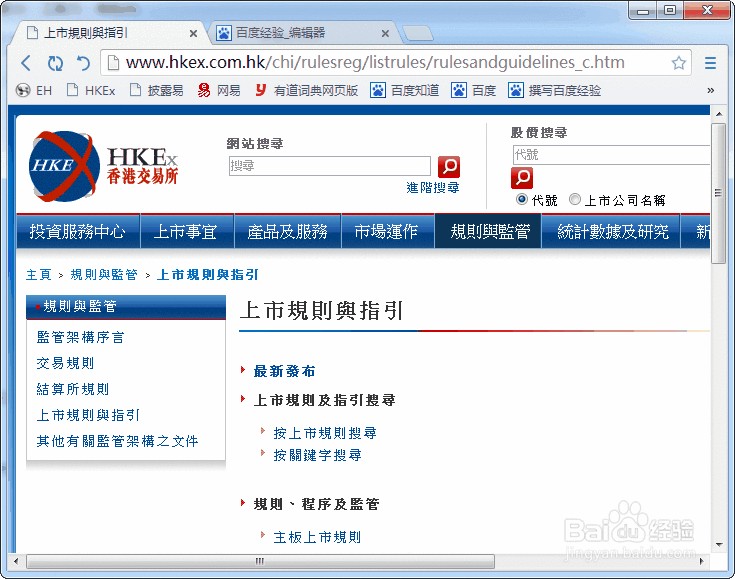
Task: Reload the page with the refresh icon
Action: (x=55, y=63)
